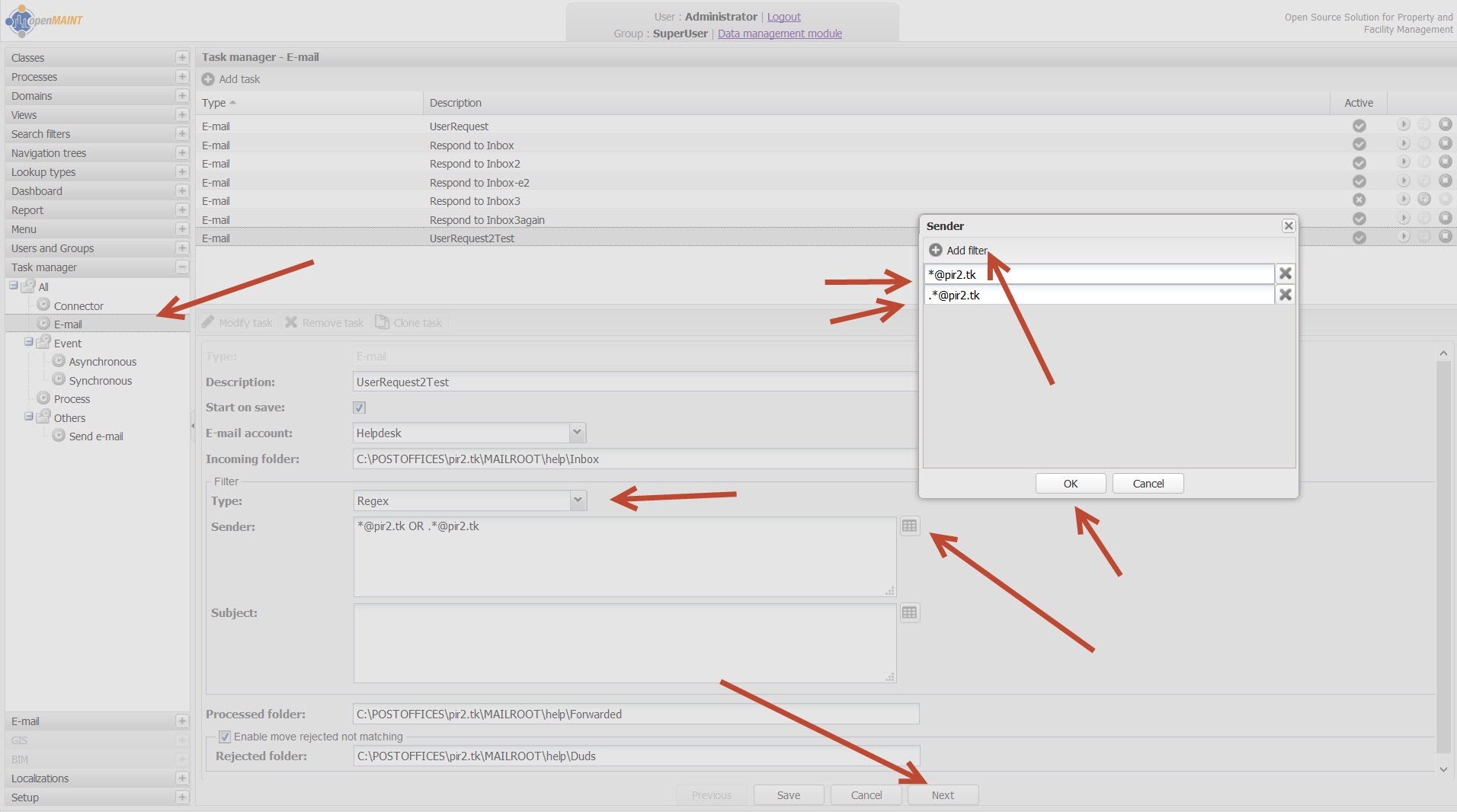The width and height of the screenshot is (1457, 812).
Task: Open the filter Type Regex dropdown
Action: 578,500
